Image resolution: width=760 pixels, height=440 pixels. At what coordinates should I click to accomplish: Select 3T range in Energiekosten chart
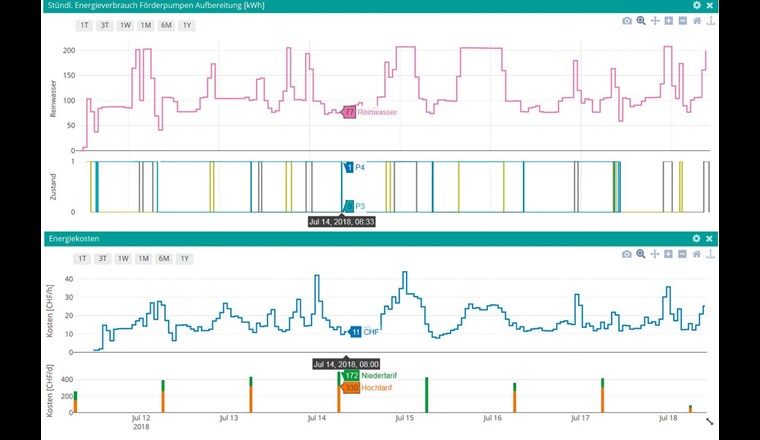coord(103,258)
